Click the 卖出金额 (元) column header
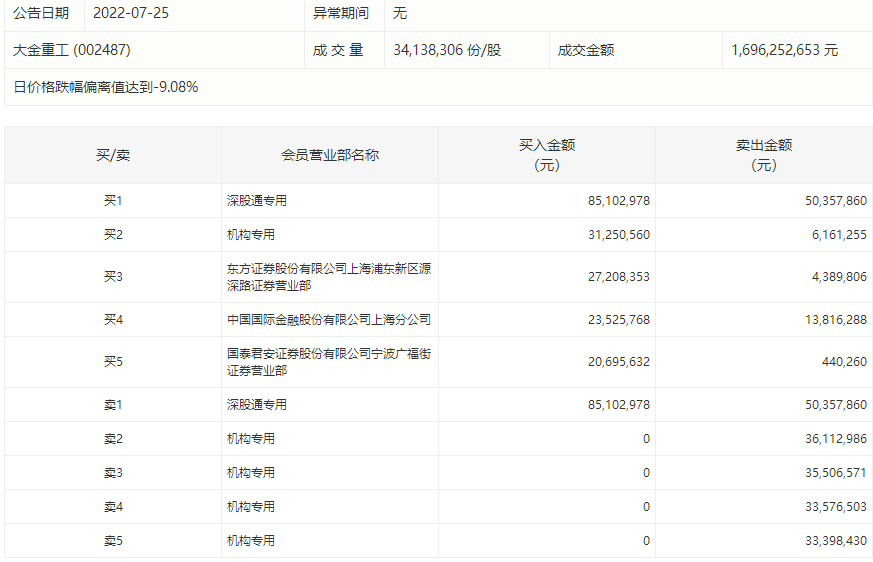 763,155
